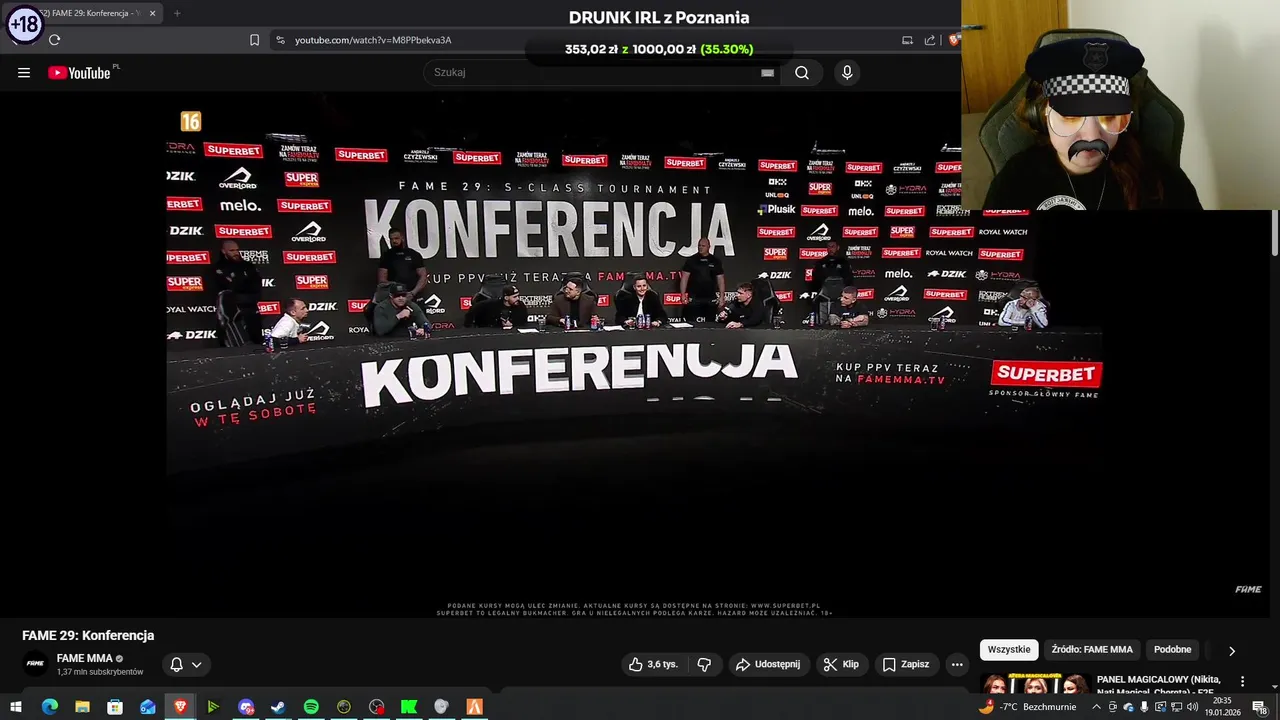Screen dimensions: 1280x720
Task: Open the on-screen keyboard in search box
Action: coord(767,72)
